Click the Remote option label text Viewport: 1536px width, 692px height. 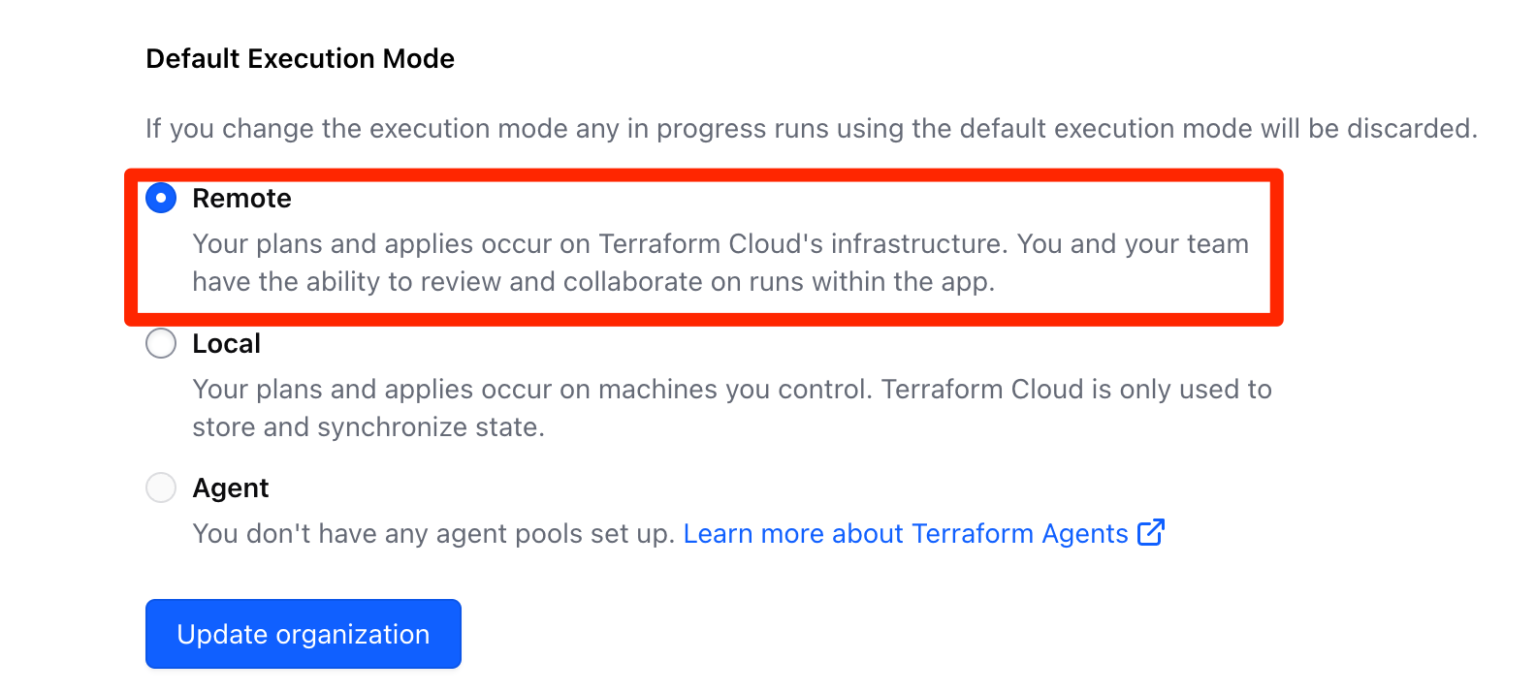click(241, 198)
